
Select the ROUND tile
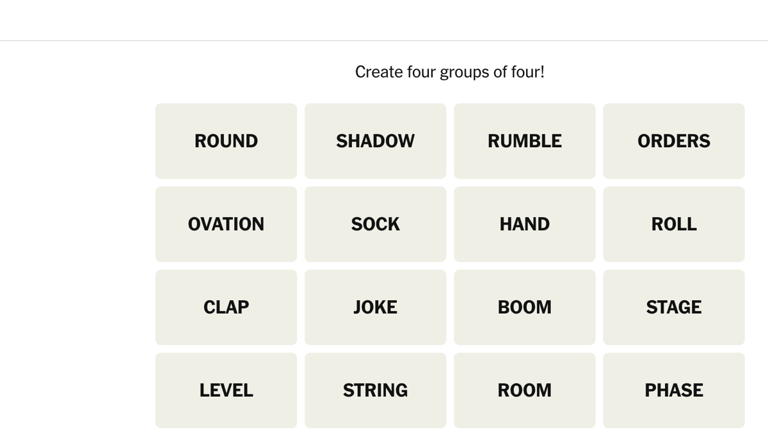pyautogui.click(x=226, y=141)
